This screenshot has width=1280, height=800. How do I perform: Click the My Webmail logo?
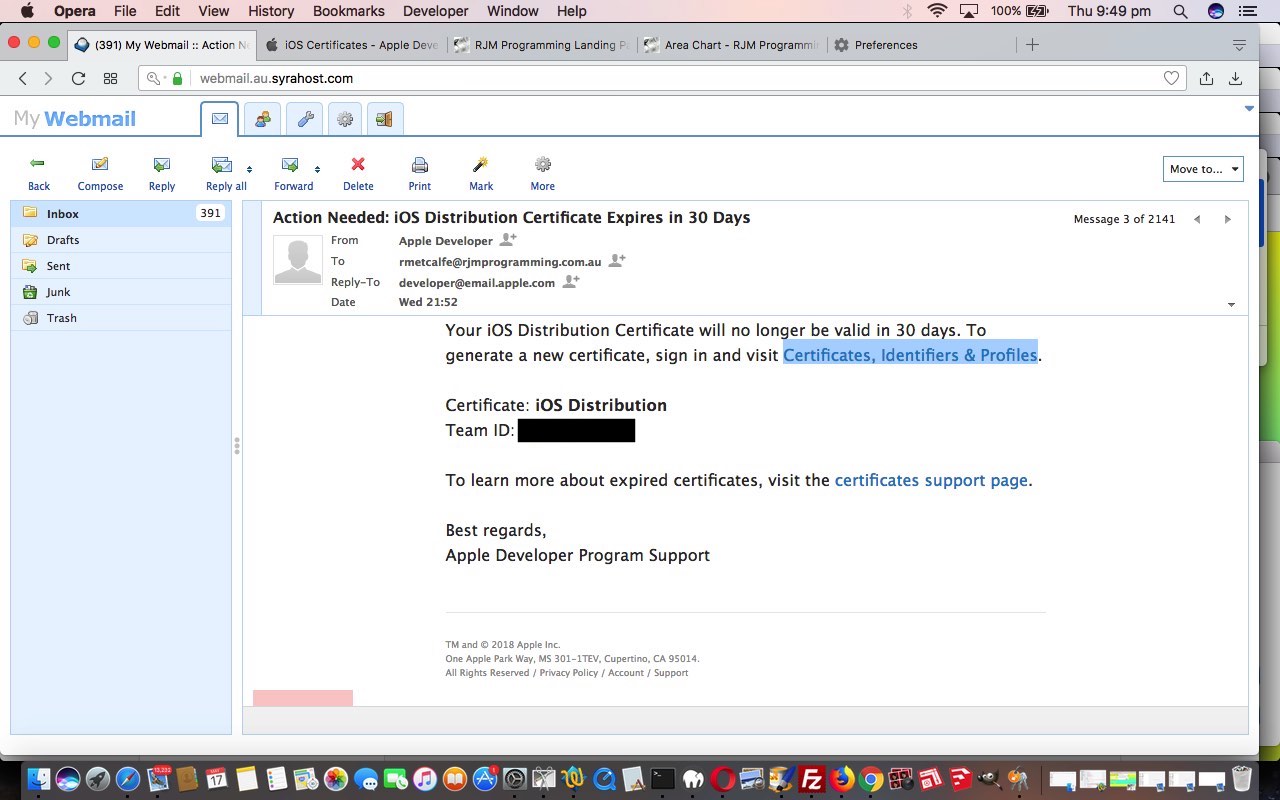point(75,118)
